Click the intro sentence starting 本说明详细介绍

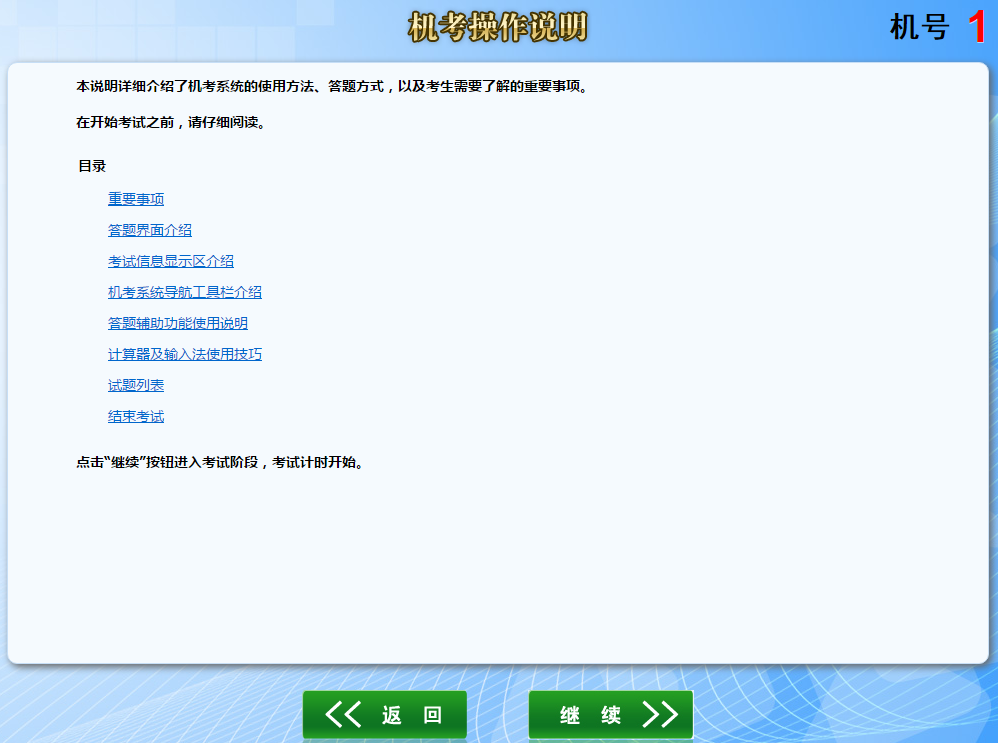[332, 86]
